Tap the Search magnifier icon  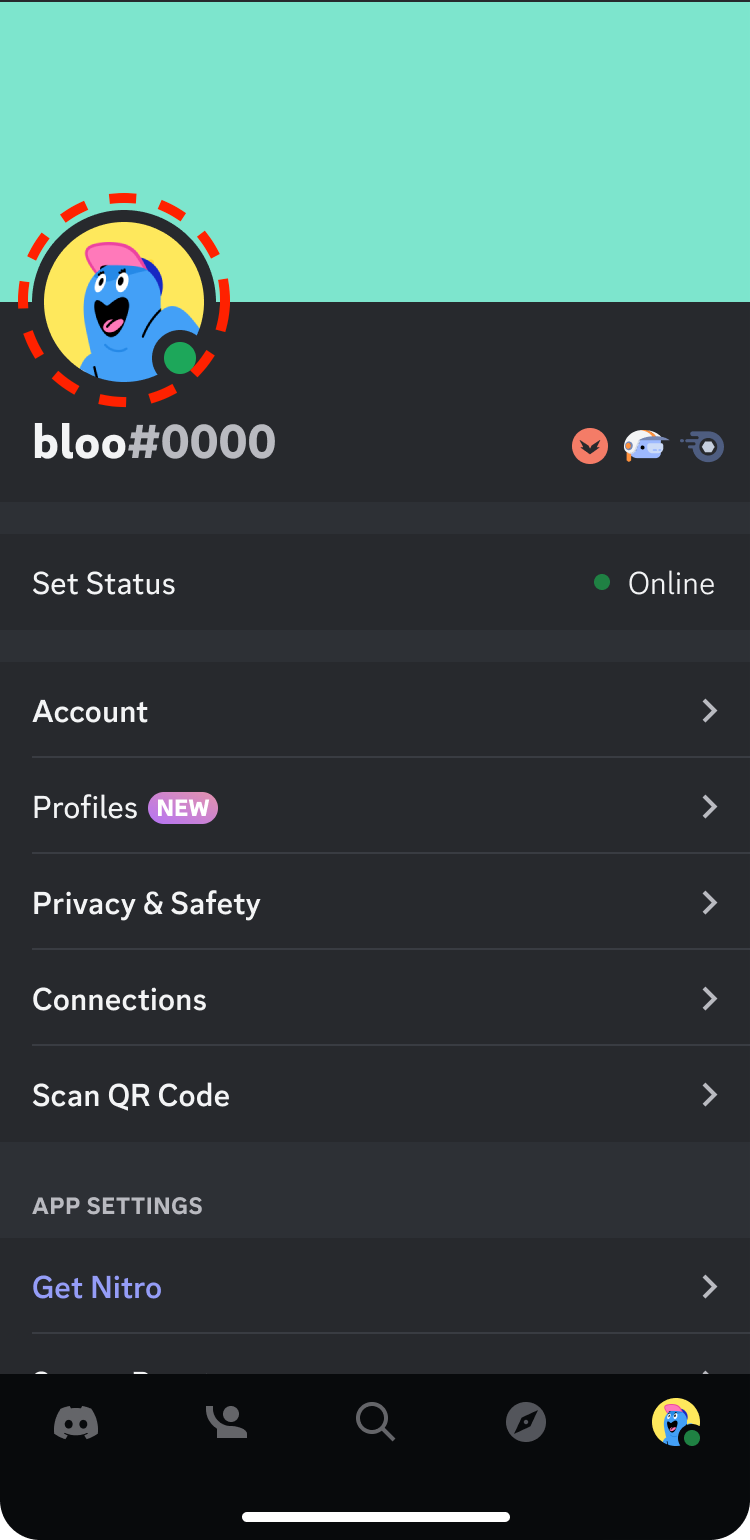point(376,1421)
